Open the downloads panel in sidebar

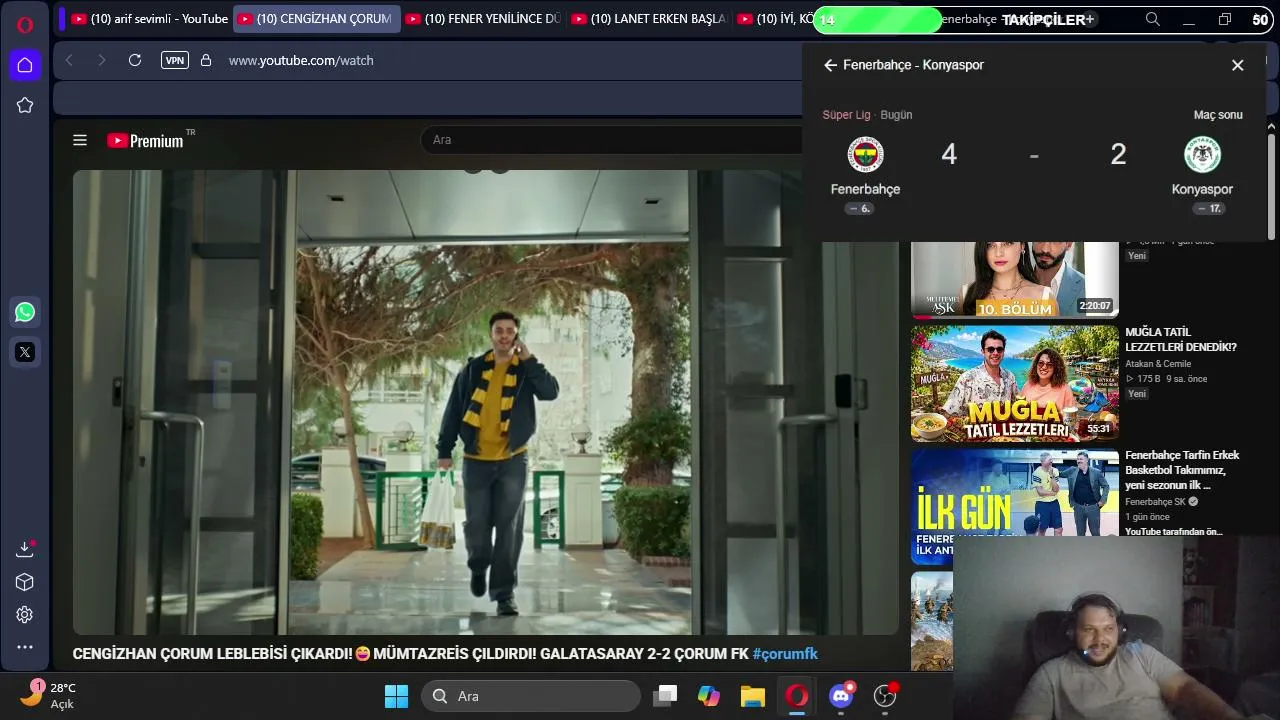coord(25,549)
